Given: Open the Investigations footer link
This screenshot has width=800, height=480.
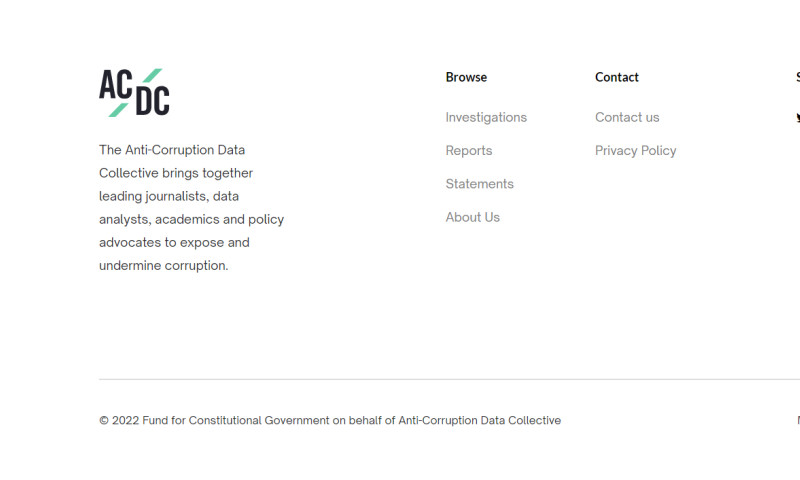Looking at the screenshot, I should pyautogui.click(x=486, y=117).
